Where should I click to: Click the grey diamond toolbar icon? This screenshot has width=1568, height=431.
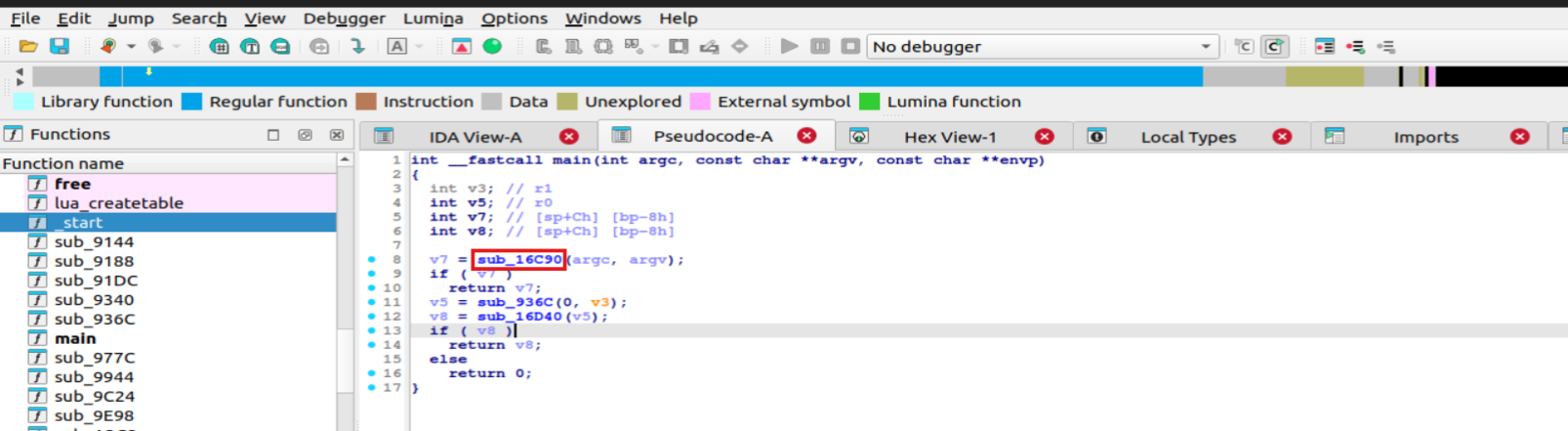740,46
